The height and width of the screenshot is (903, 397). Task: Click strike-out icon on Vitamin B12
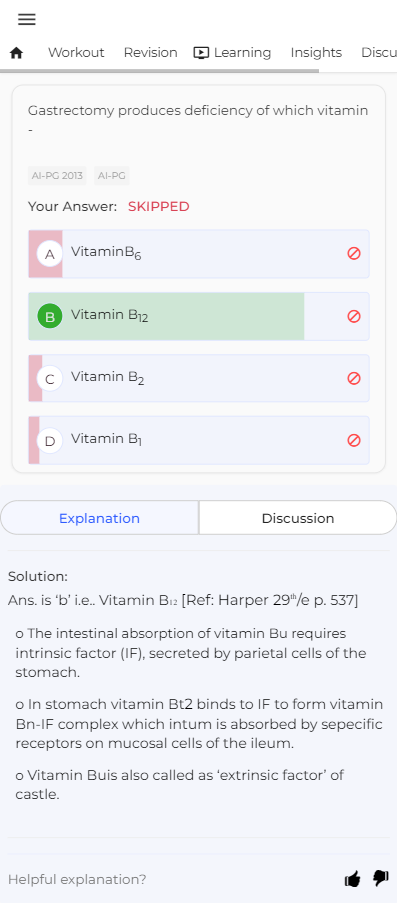tap(354, 316)
